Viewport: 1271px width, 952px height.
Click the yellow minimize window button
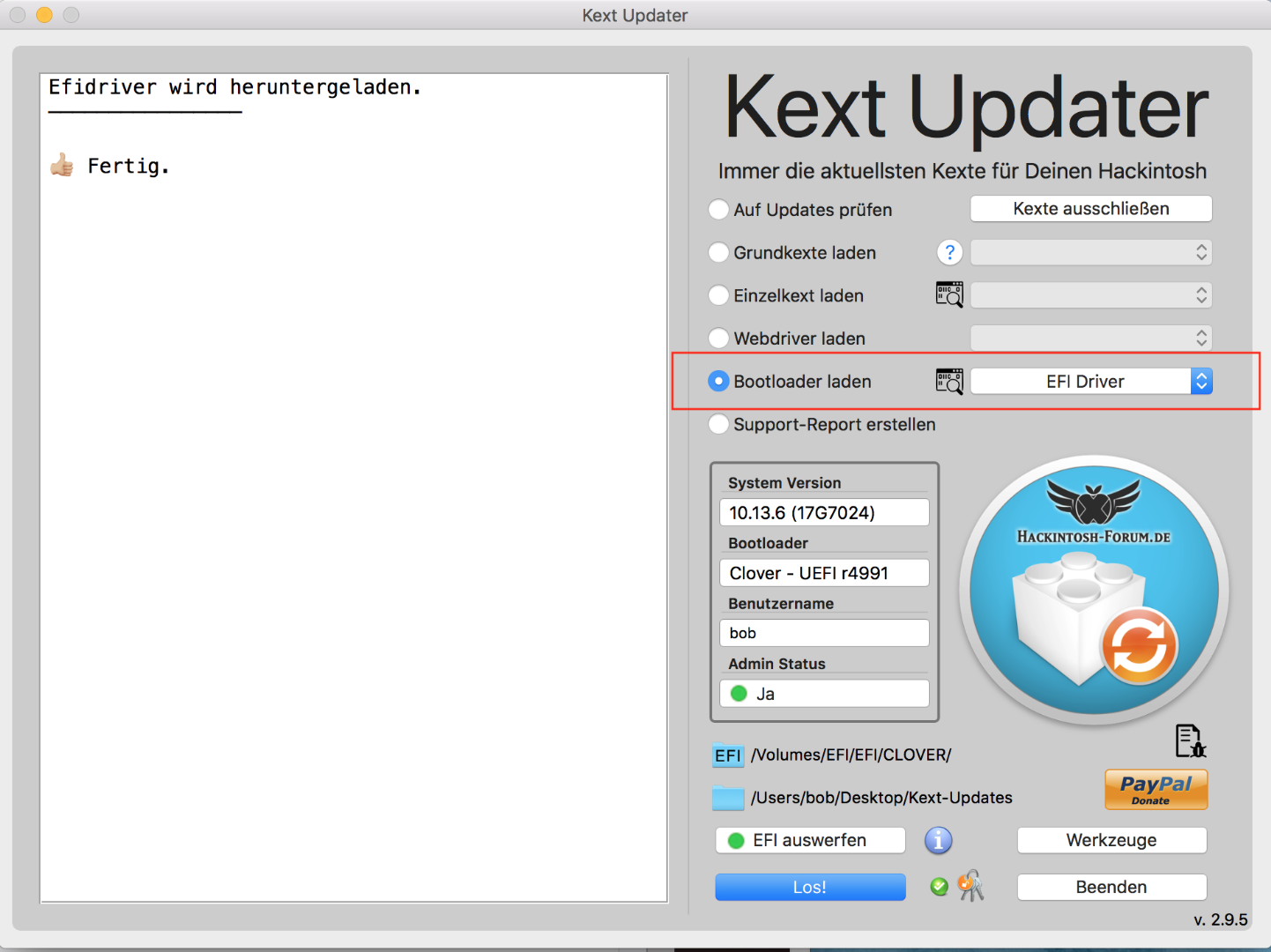(44, 15)
